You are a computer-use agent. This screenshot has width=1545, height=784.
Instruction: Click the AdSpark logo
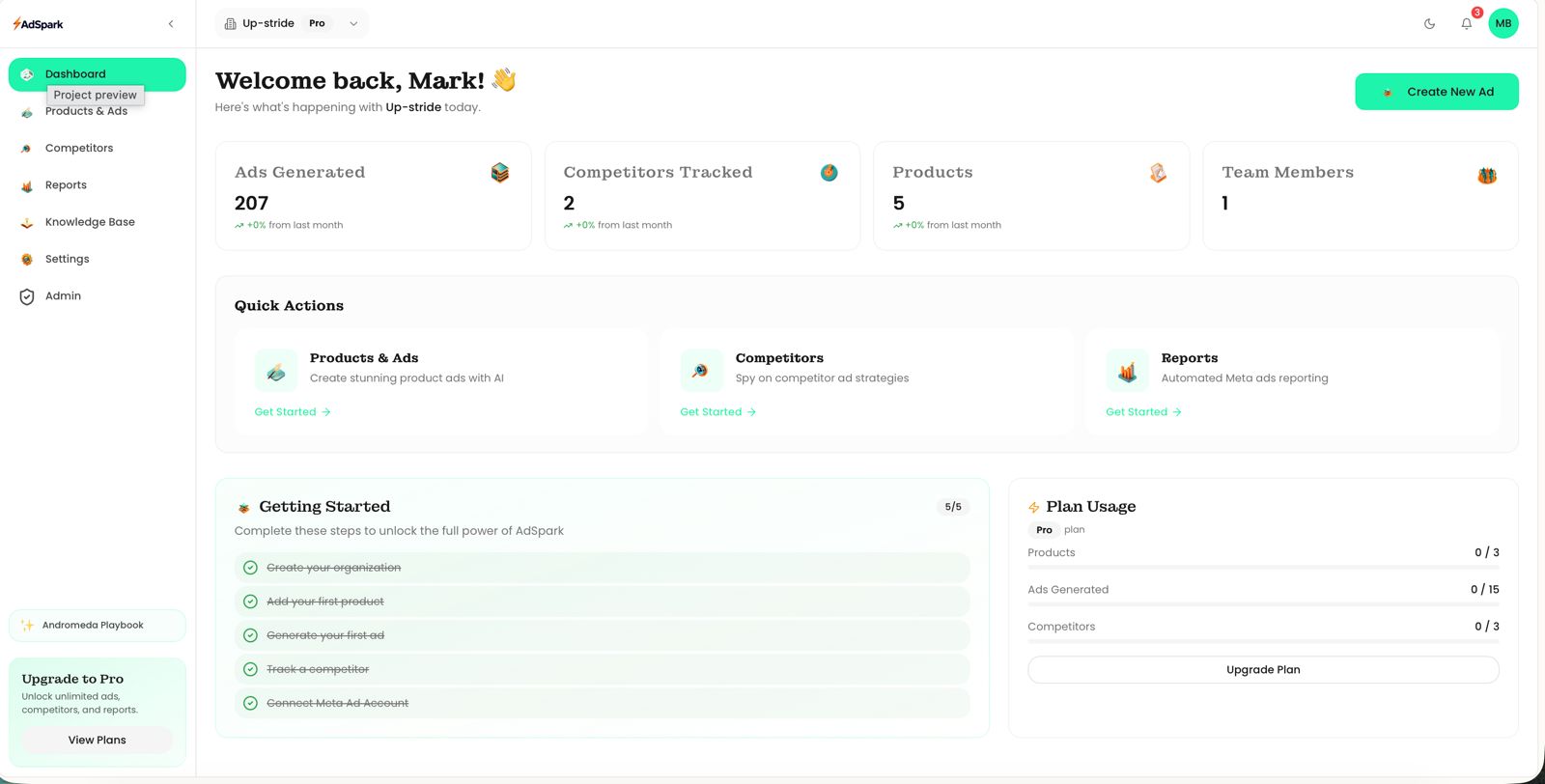pyautogui.click(x=38, y=24)
